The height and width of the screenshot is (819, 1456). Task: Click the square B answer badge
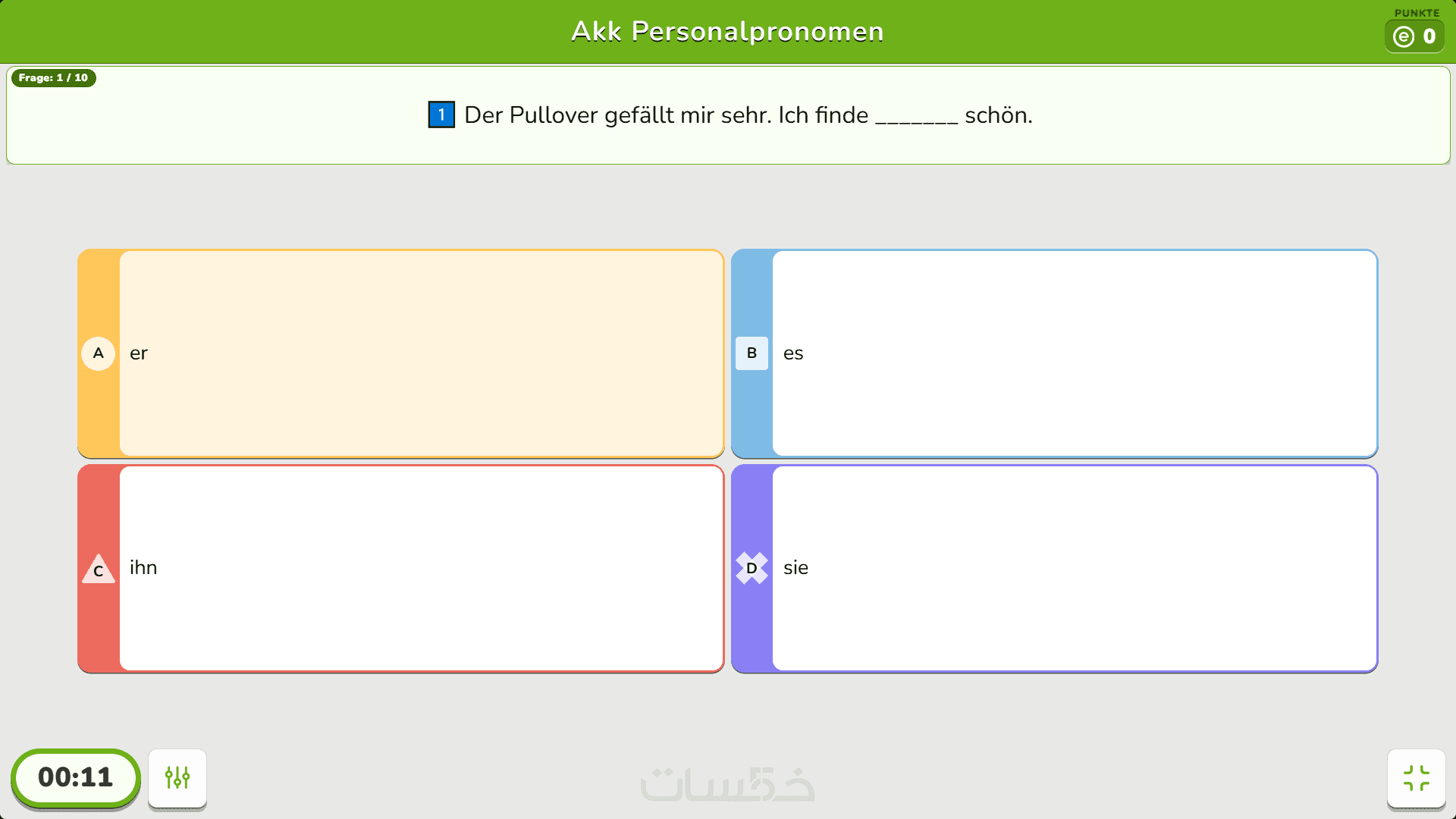tap(752, 353)
